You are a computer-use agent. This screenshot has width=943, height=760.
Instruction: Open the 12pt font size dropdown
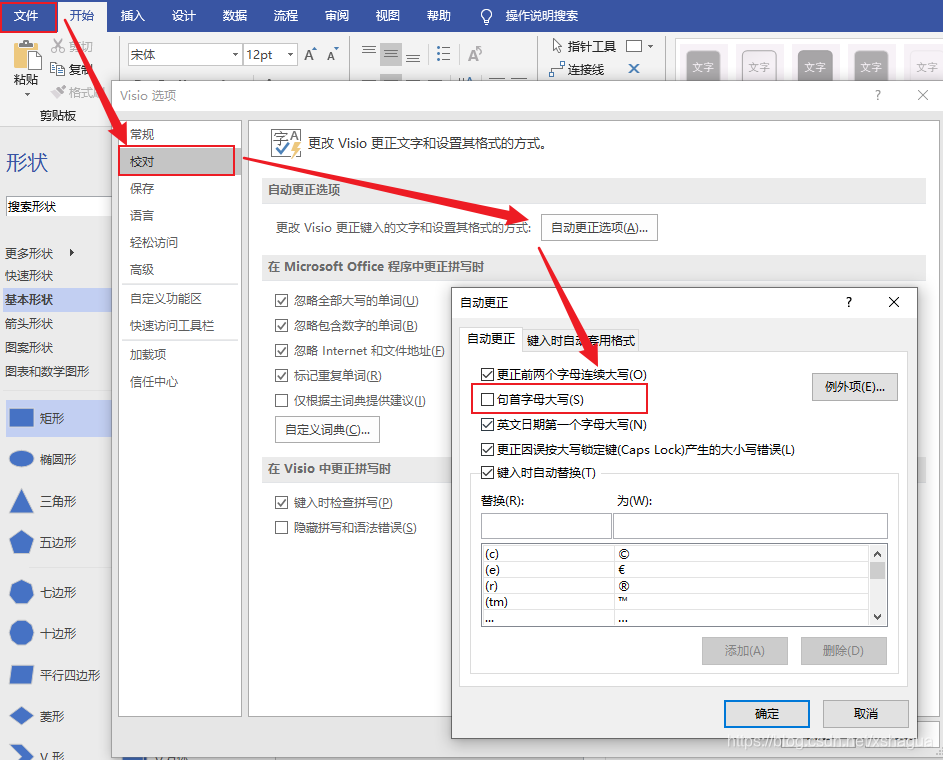pyautogui.click(x=290, y=55)
